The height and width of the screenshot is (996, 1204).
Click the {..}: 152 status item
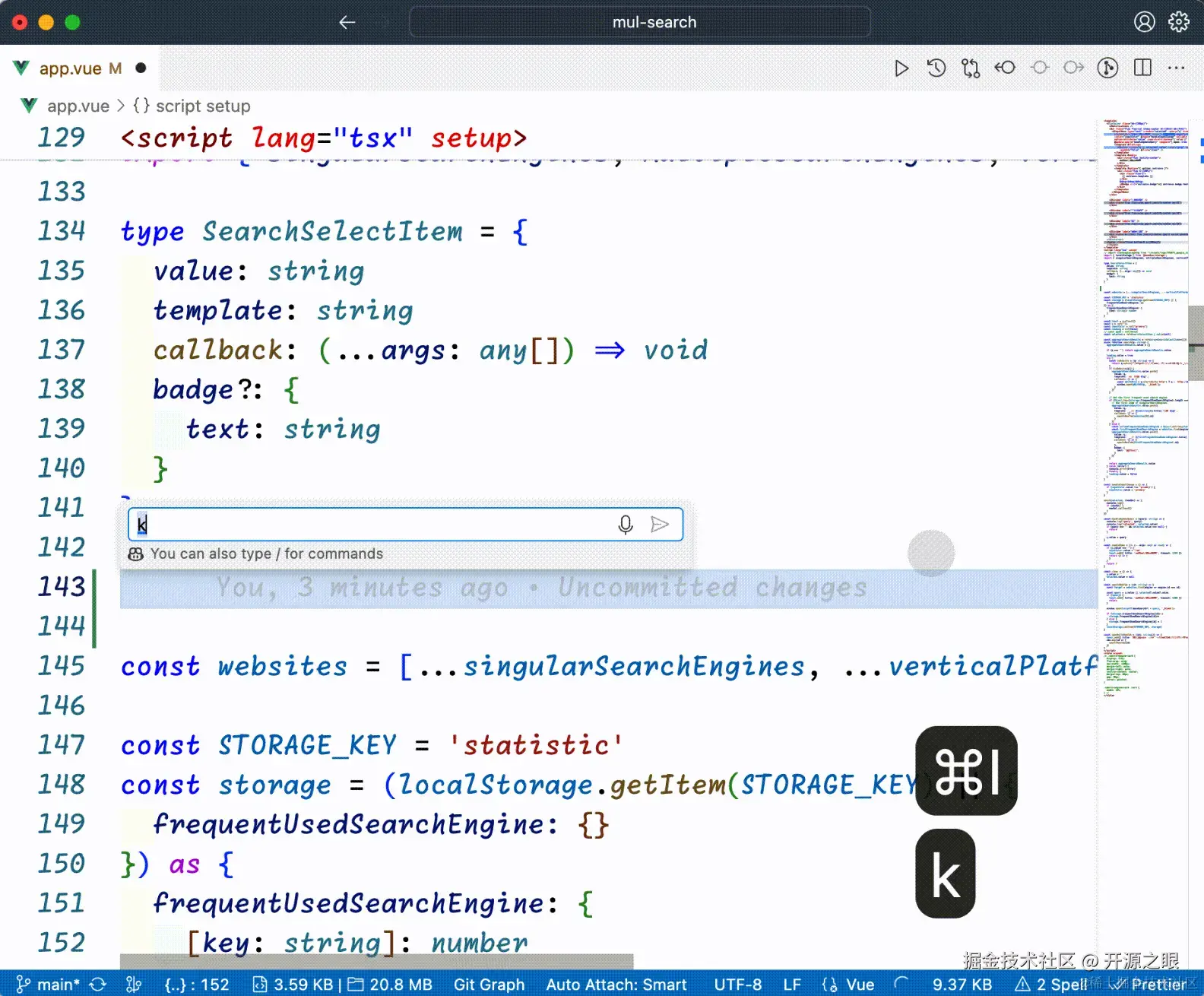tap(197, 985)
